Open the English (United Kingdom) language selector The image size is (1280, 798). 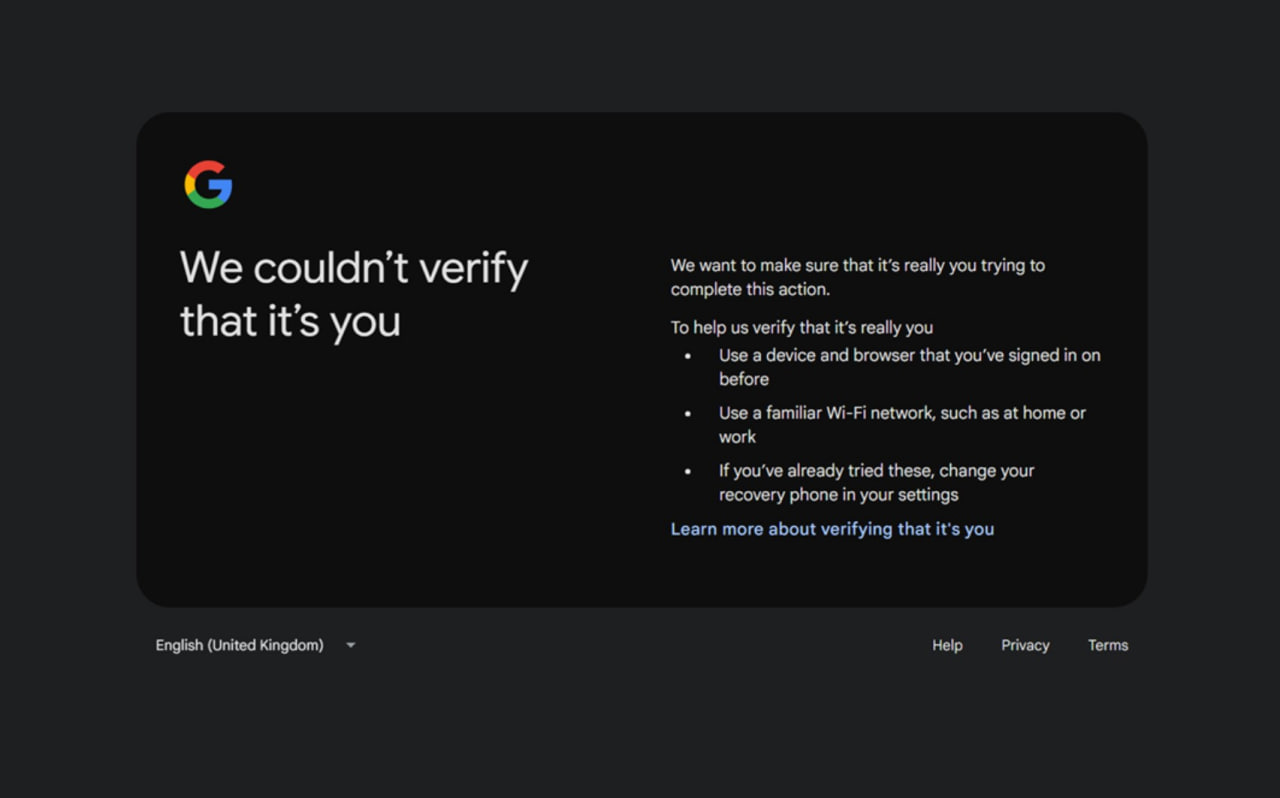pyautogui.click(x=240, y=646)
